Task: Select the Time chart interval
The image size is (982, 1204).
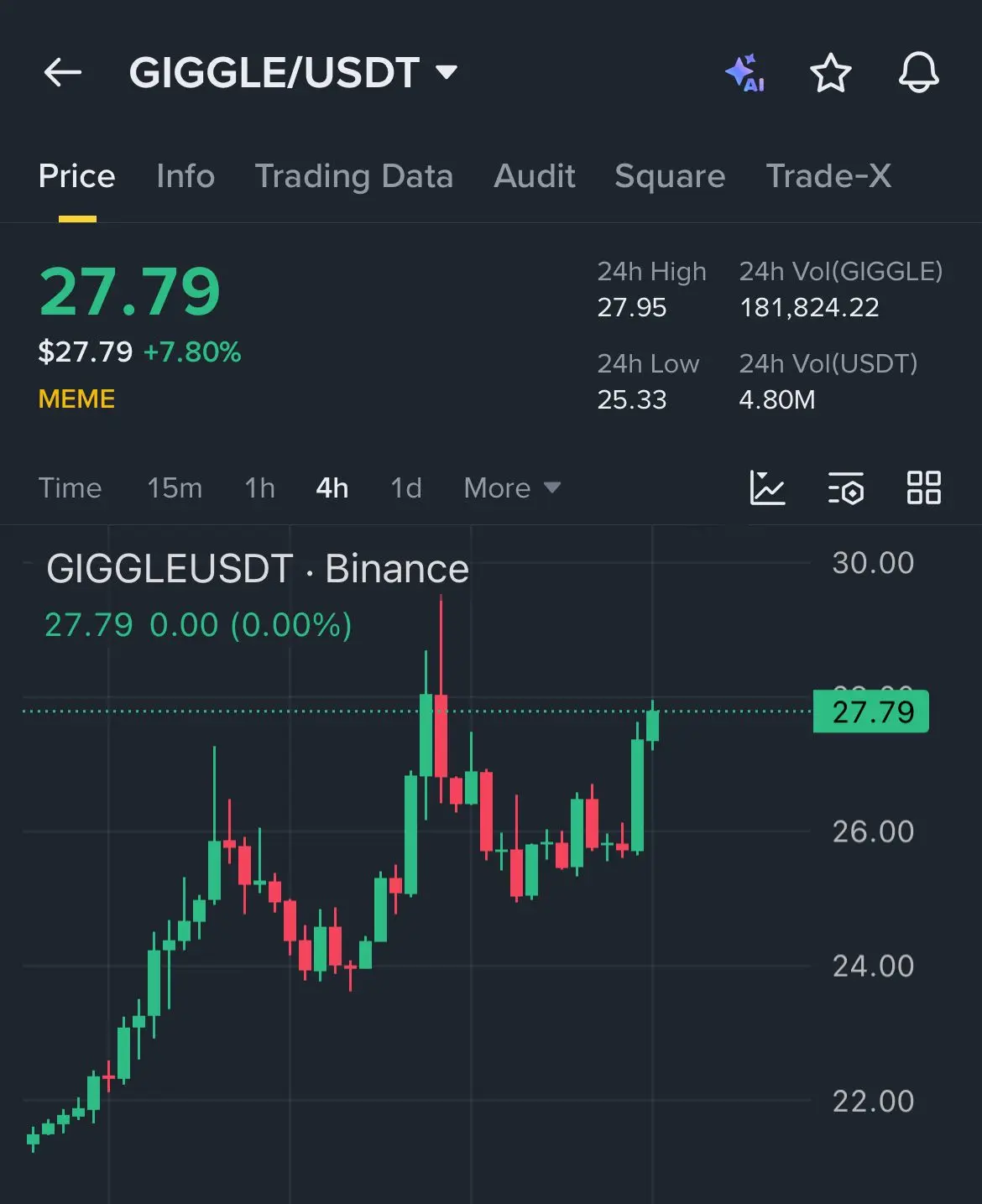Action: [x=71, y=488]
